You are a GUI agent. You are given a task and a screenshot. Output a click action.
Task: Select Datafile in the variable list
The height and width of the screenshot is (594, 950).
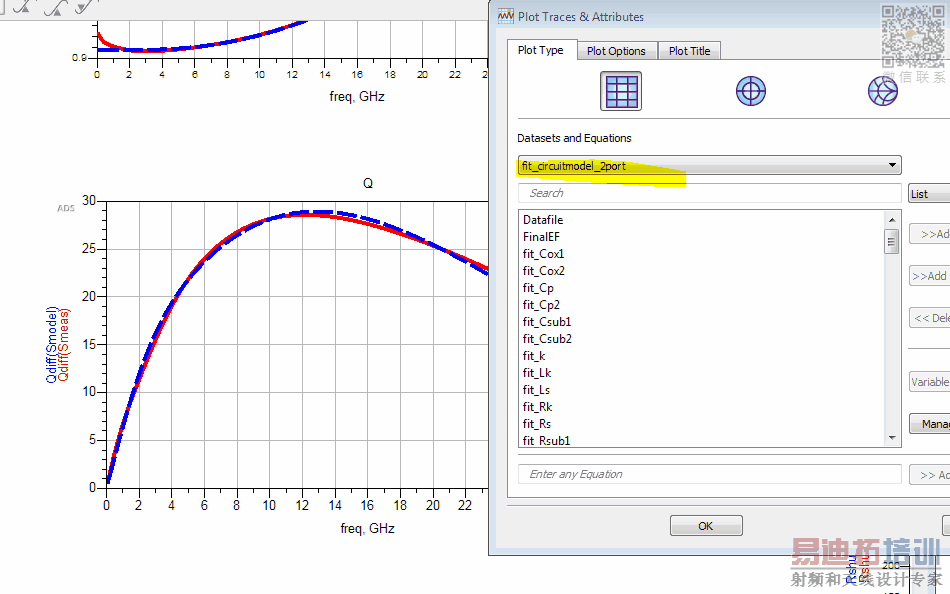point(543,220)
